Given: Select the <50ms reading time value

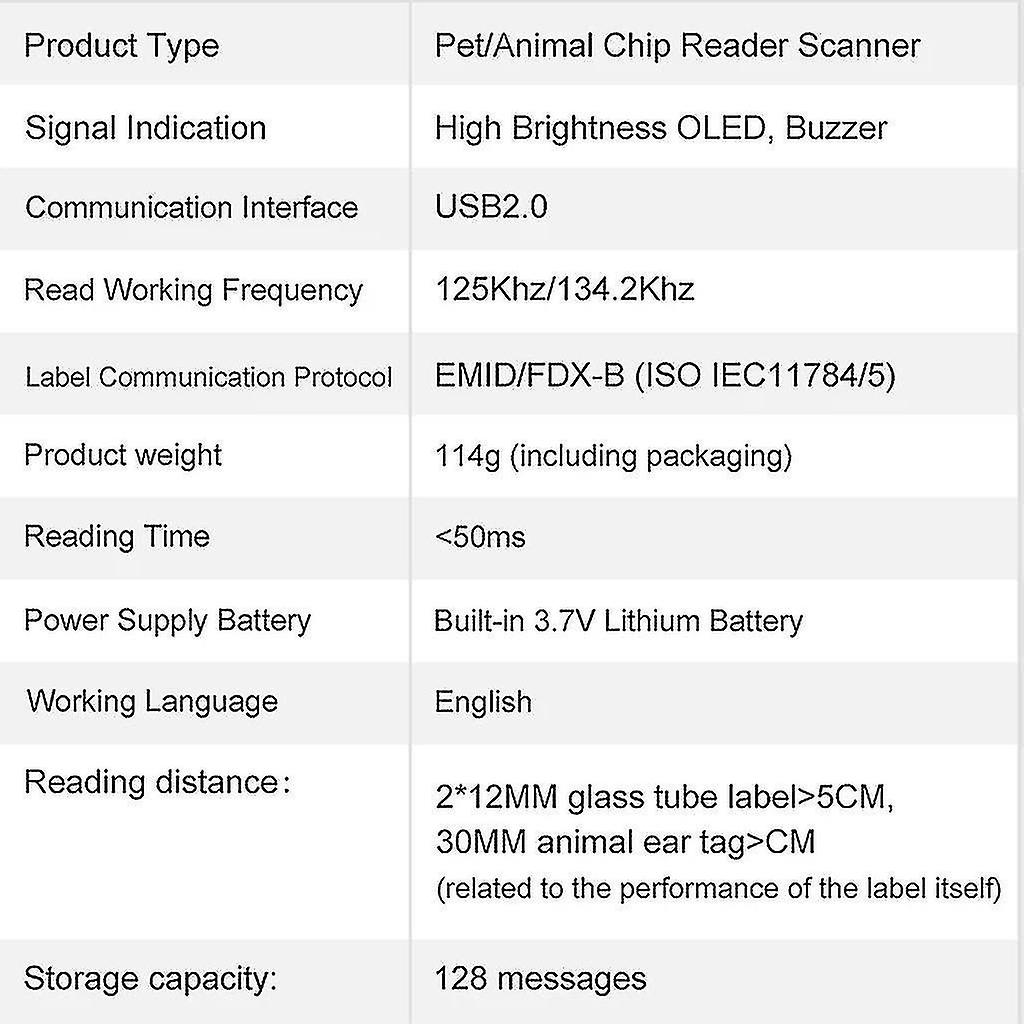Looking at the screenshot, I should [x=480, y=537].
